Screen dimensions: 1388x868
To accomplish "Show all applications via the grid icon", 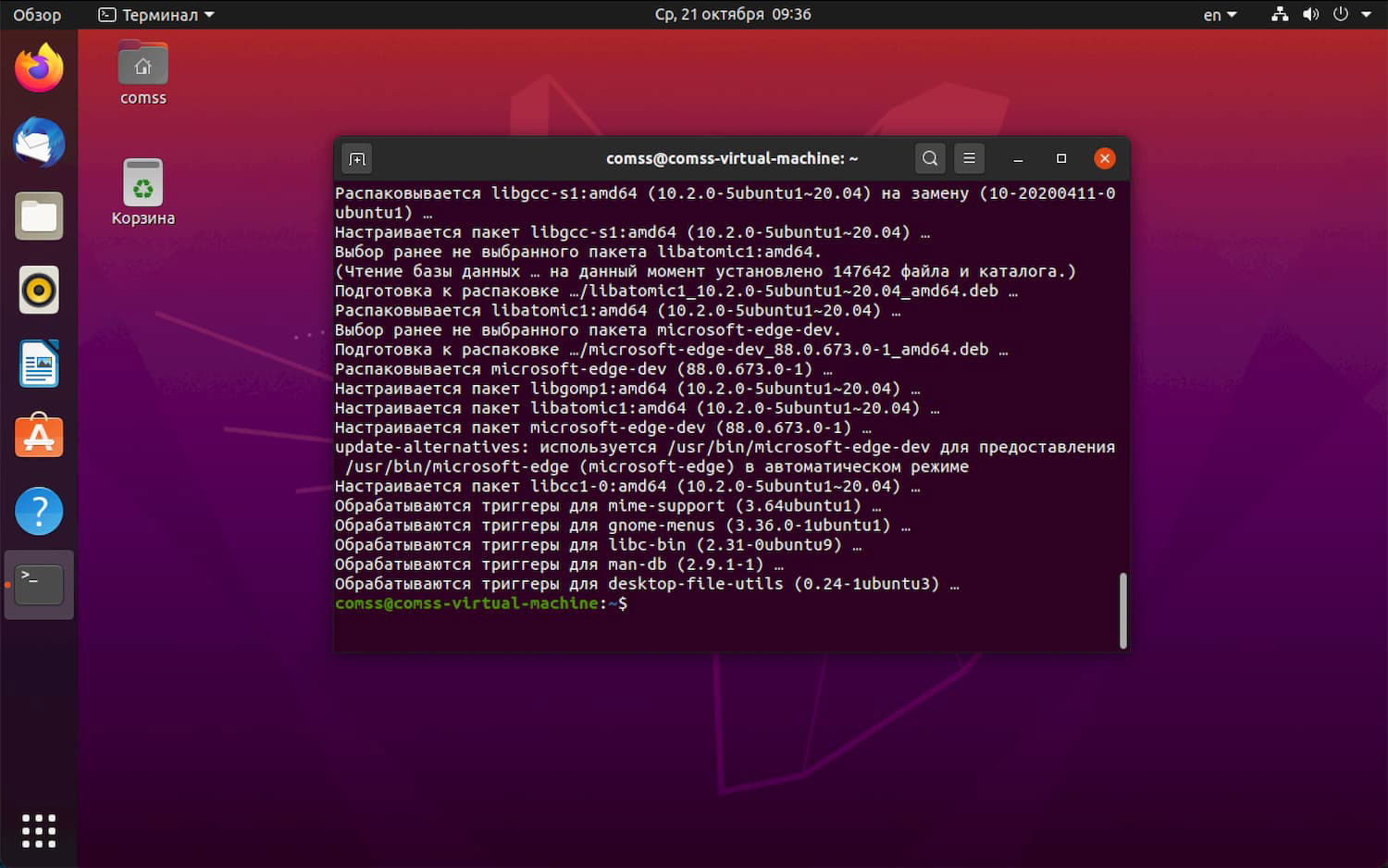I will pos(39,830).
